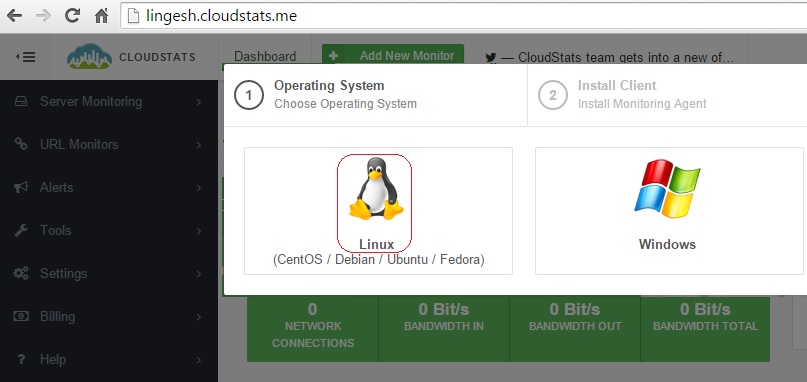Image resolution: width=807 pixels, height=382 pixels.
Task: Click Bandwidth In stat tile
Action: coord(444,328)
